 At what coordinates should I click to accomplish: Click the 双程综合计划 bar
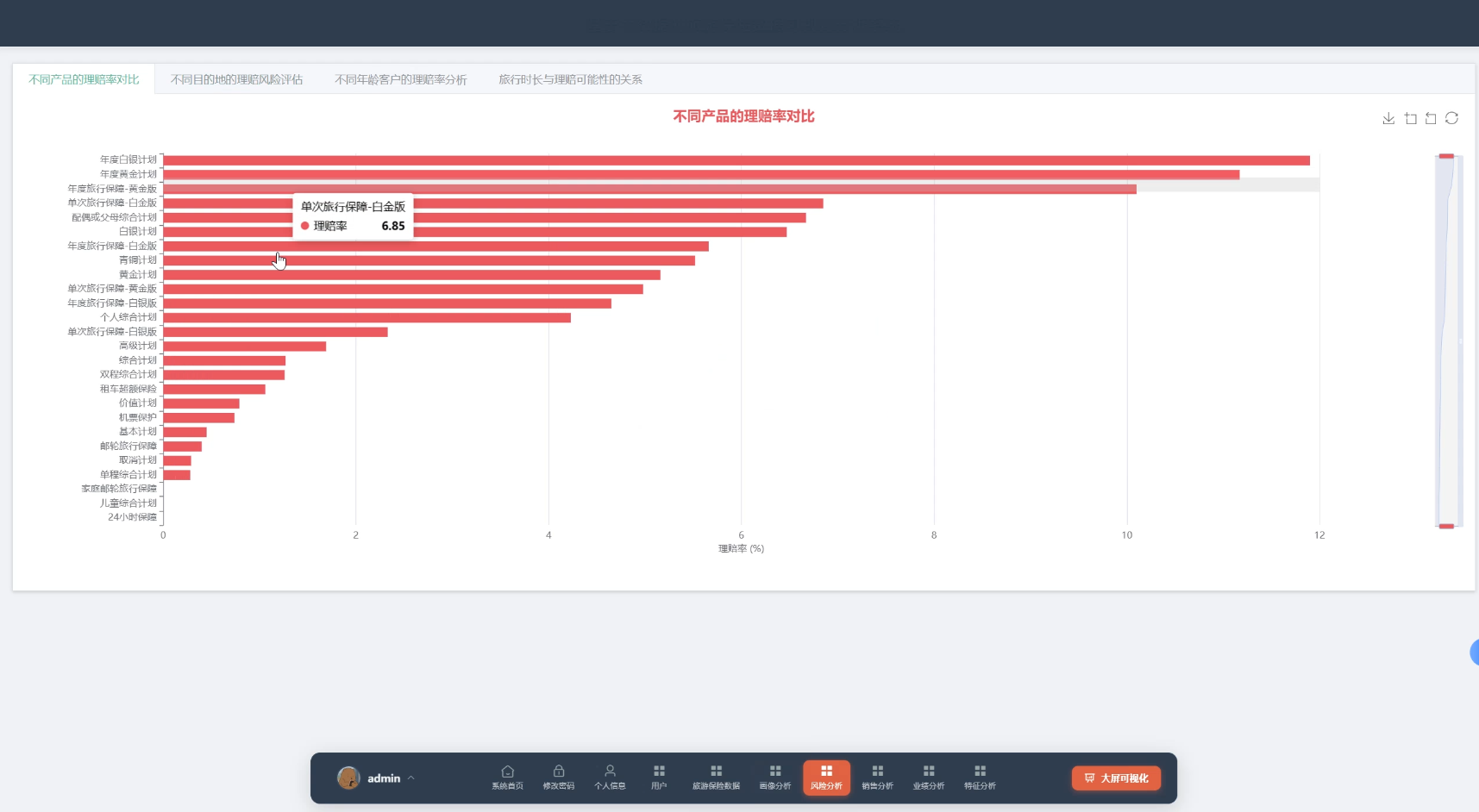(224, 375)
